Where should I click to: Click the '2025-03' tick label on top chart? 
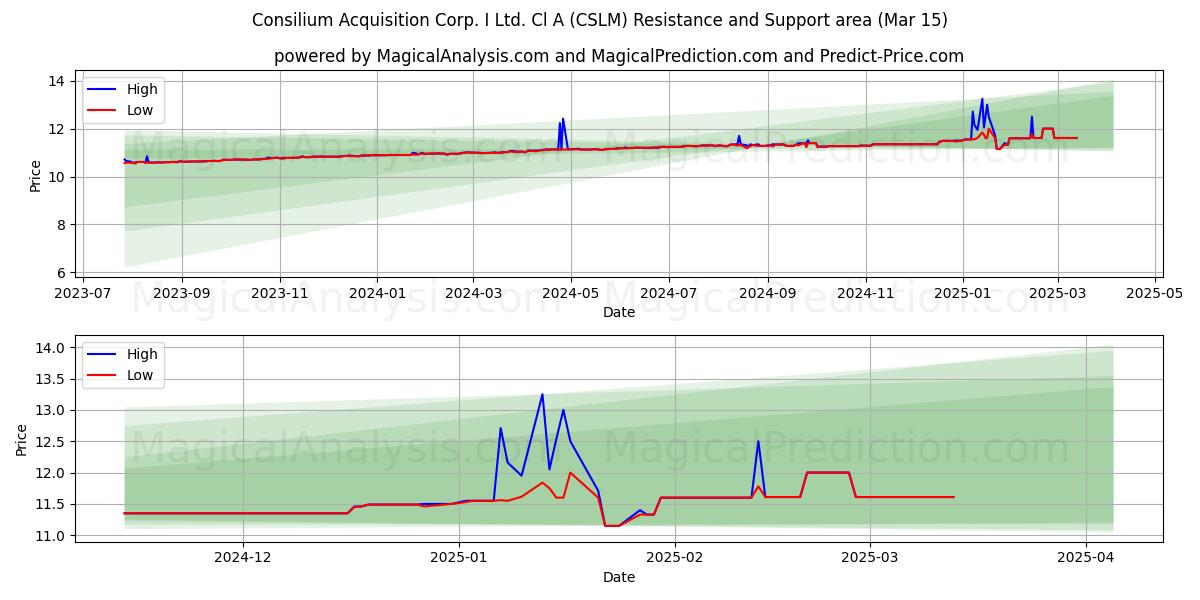pyautogui.click(x=1058, y=293)
